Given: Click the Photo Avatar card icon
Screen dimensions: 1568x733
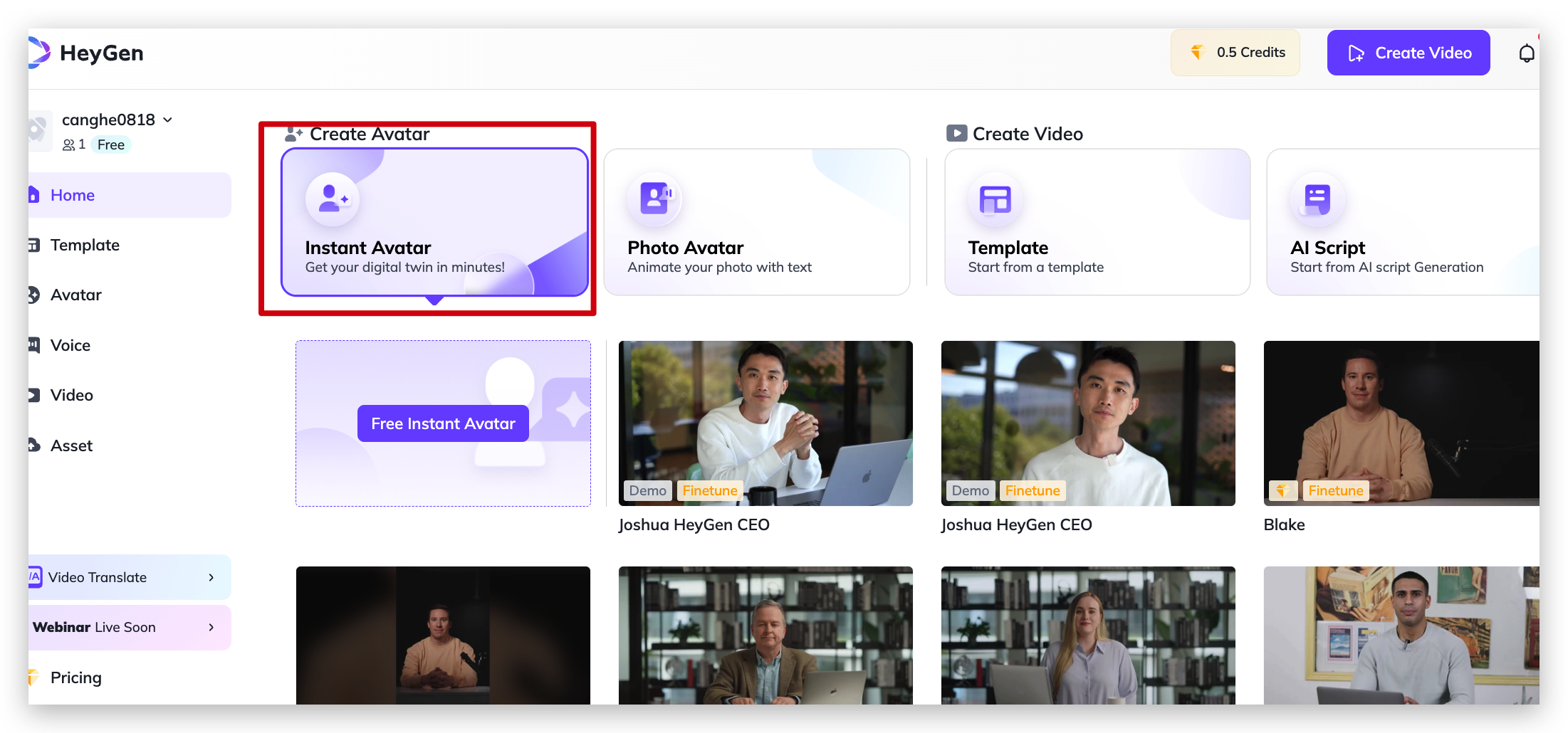Looking at the screenshot, I should click(x=655, y=199).
